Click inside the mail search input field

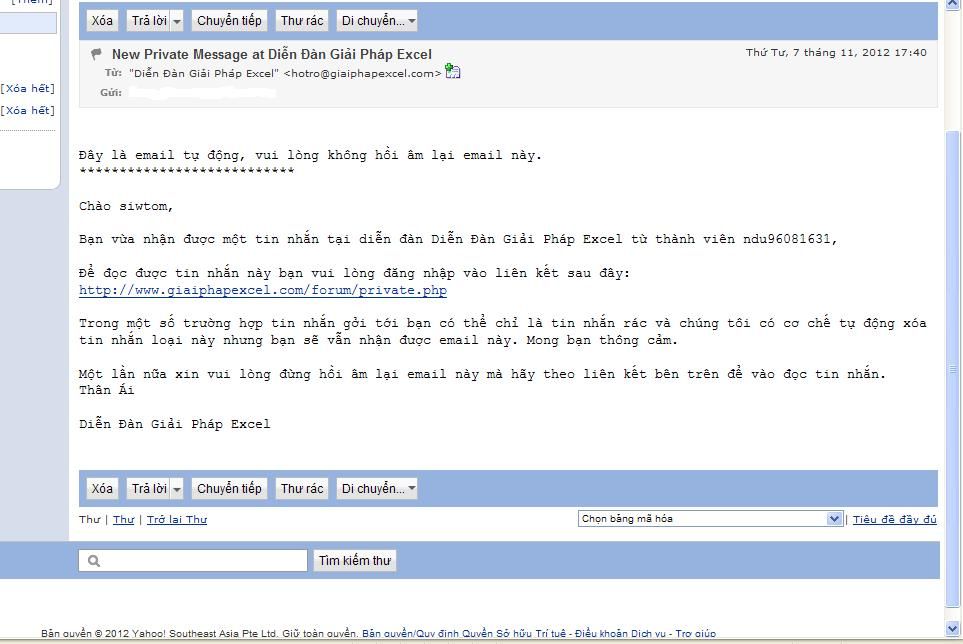(x=193, y=561)
